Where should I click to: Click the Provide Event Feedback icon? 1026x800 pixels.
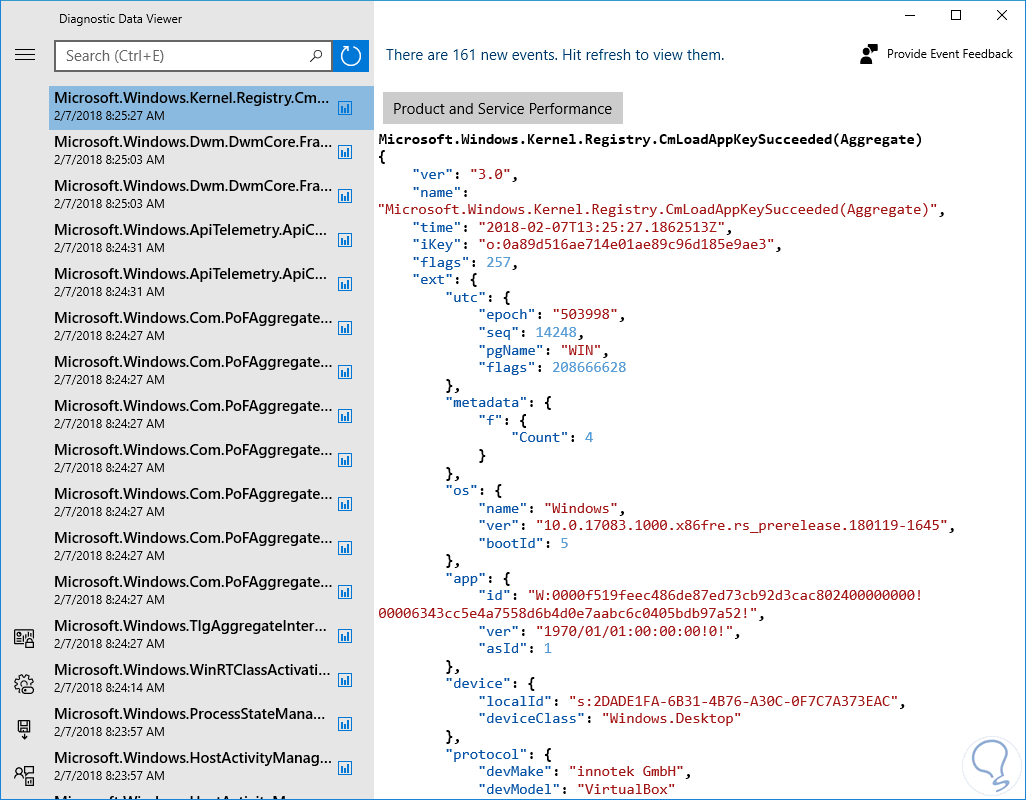tap(869, 55)
